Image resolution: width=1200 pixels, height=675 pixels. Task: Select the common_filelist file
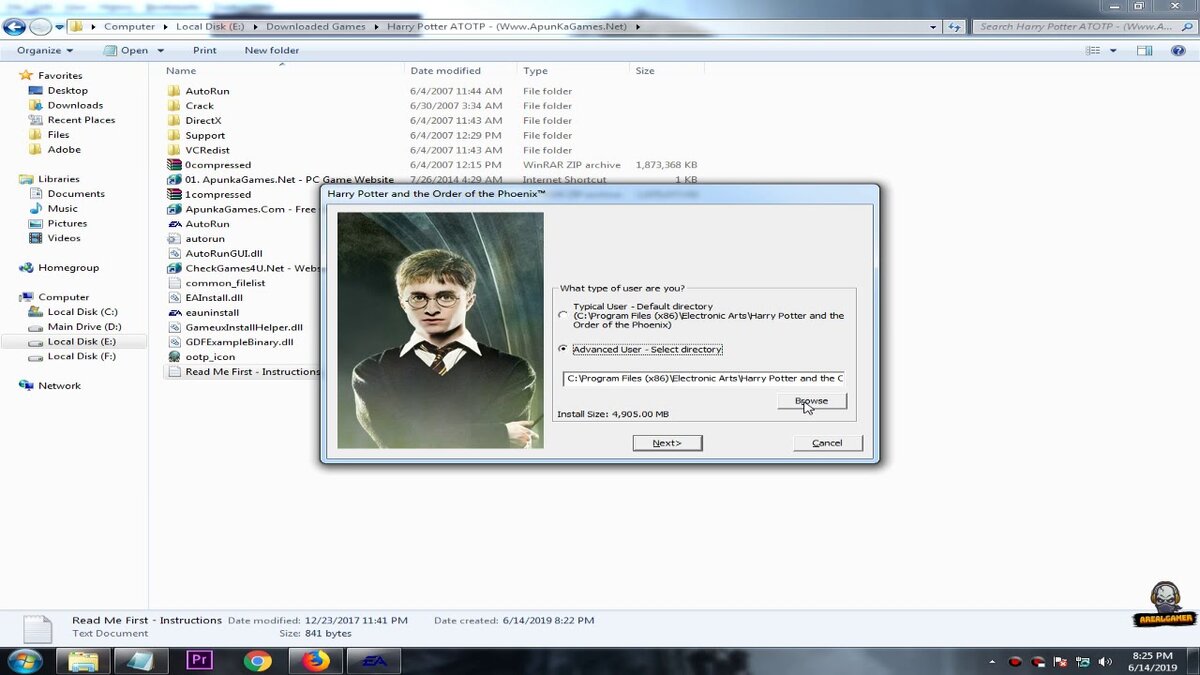point(225,283)
